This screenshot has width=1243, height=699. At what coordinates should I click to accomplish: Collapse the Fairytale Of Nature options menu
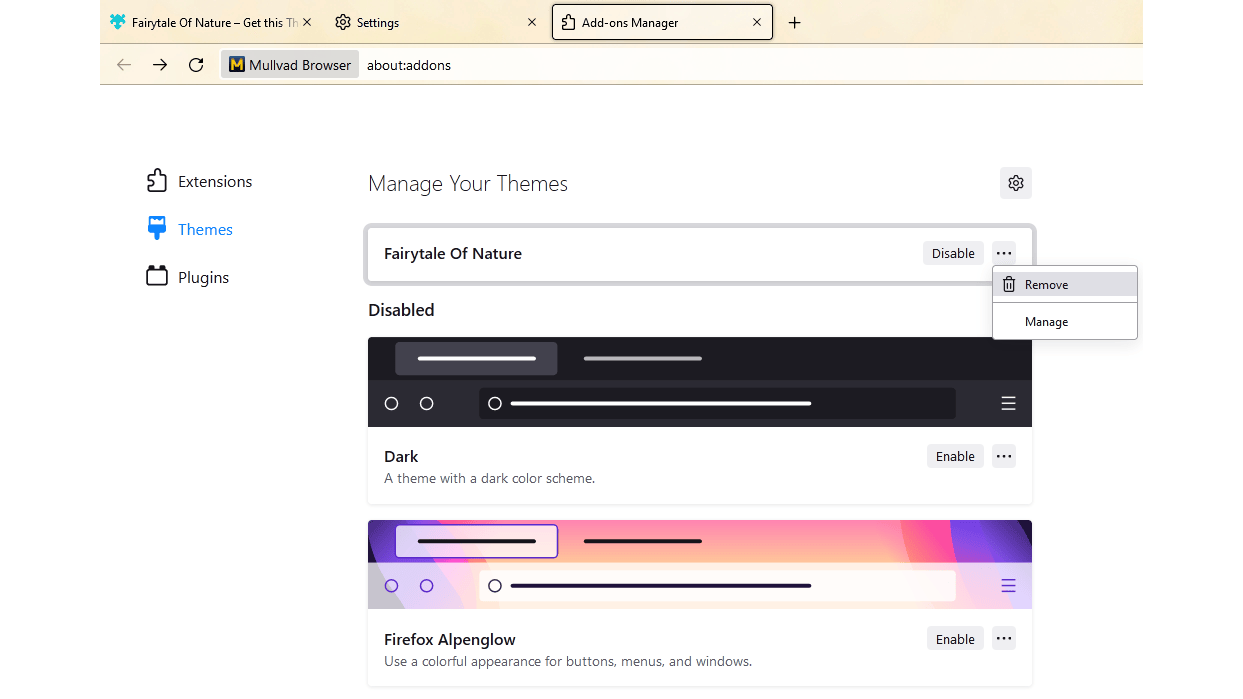click(1004, 254)
